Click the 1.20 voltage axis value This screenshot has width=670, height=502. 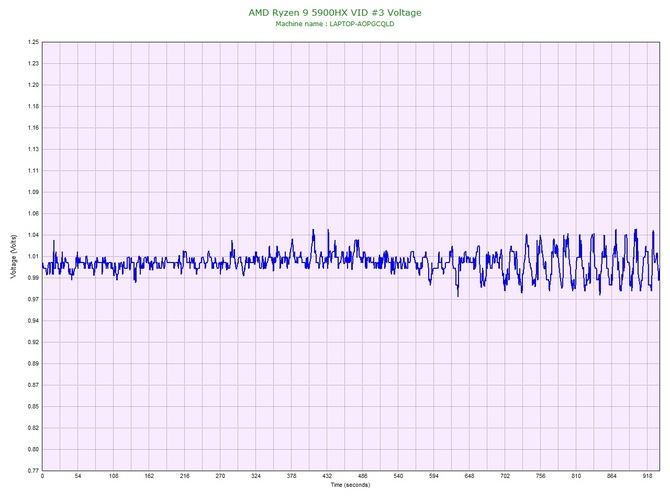tap(33, 85)
